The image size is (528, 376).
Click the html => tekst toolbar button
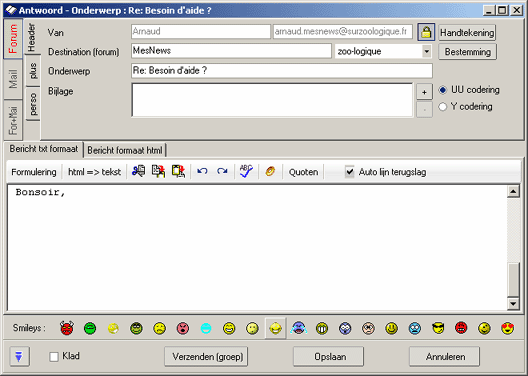[94, 172]
